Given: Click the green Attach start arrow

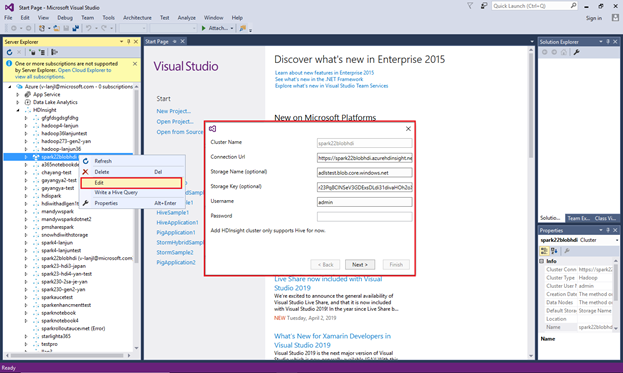Looking at the screenshot, I should tap(203, 28).
